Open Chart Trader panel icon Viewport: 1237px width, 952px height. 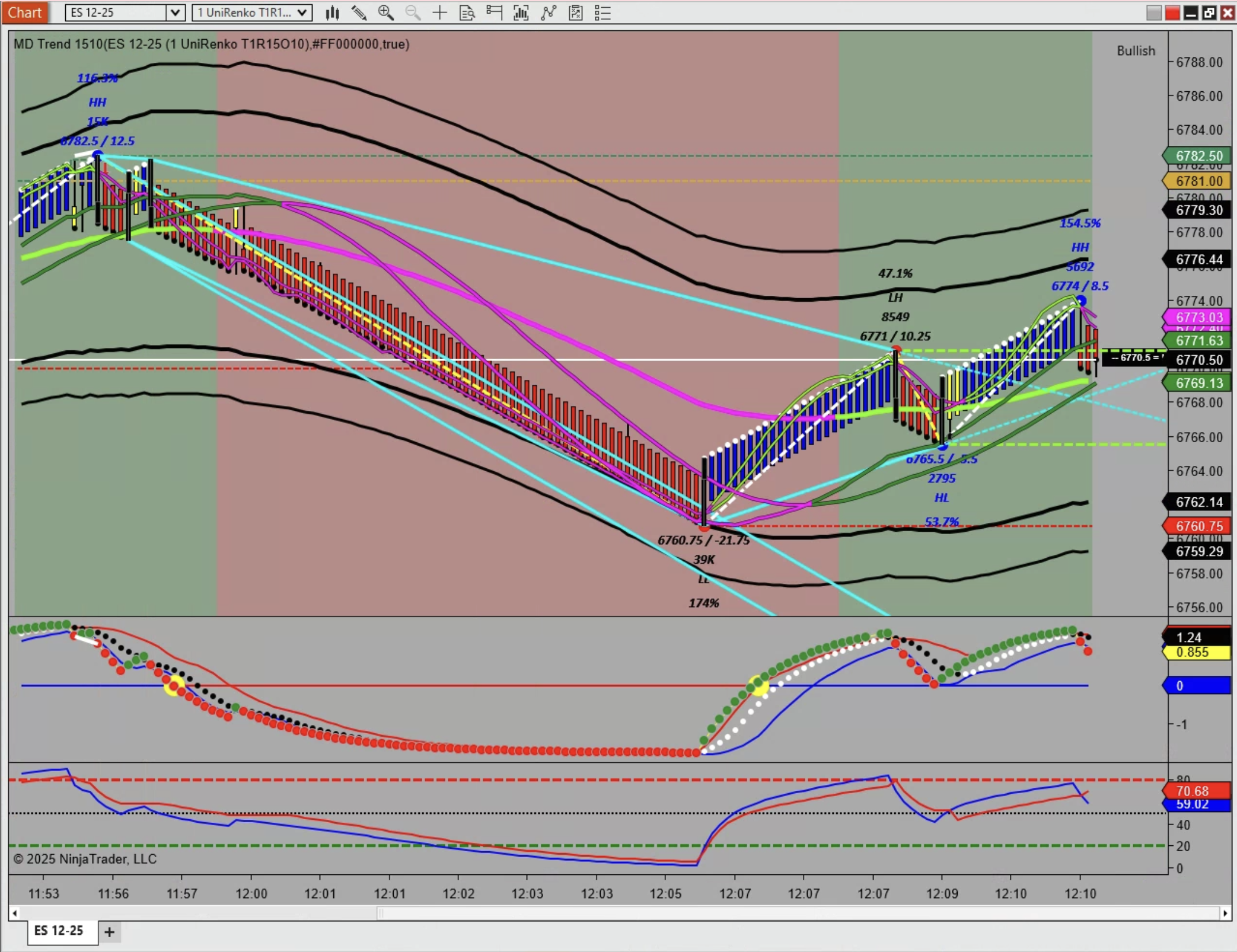(493, 12)
